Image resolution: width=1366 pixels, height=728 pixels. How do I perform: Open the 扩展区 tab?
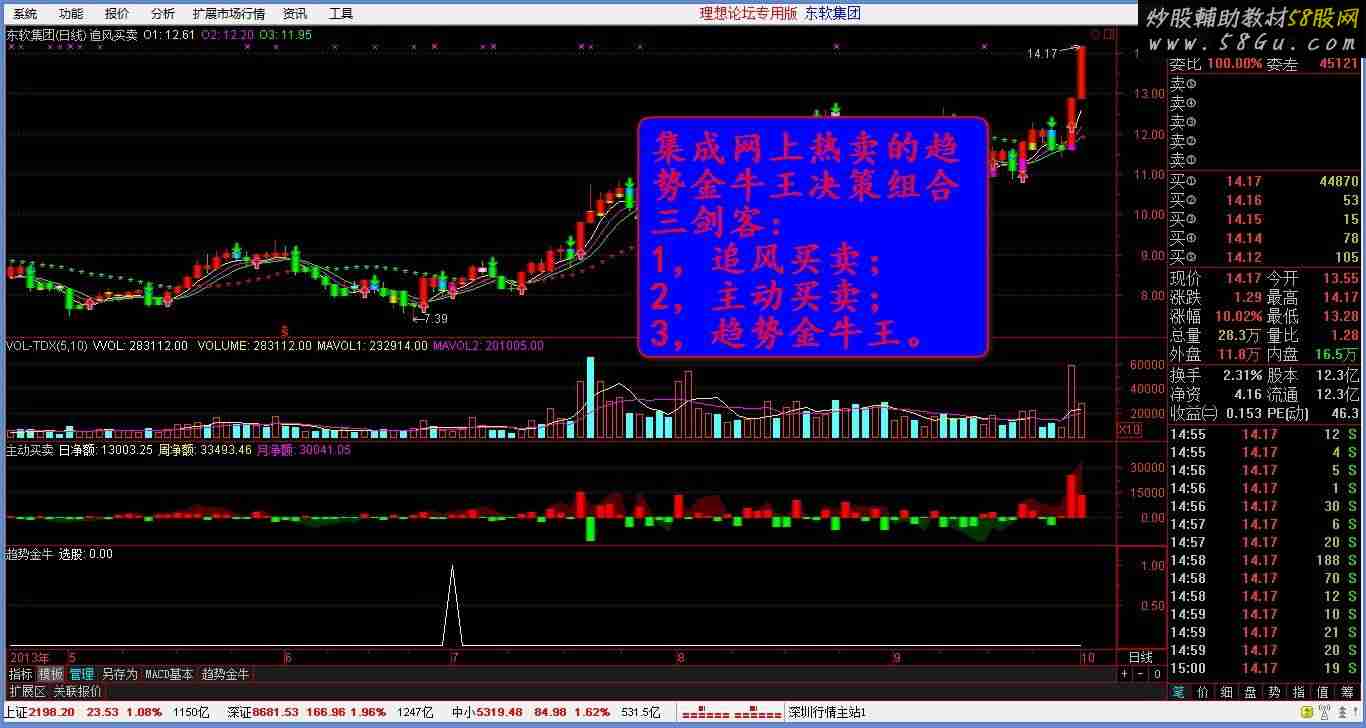[27, 691]
